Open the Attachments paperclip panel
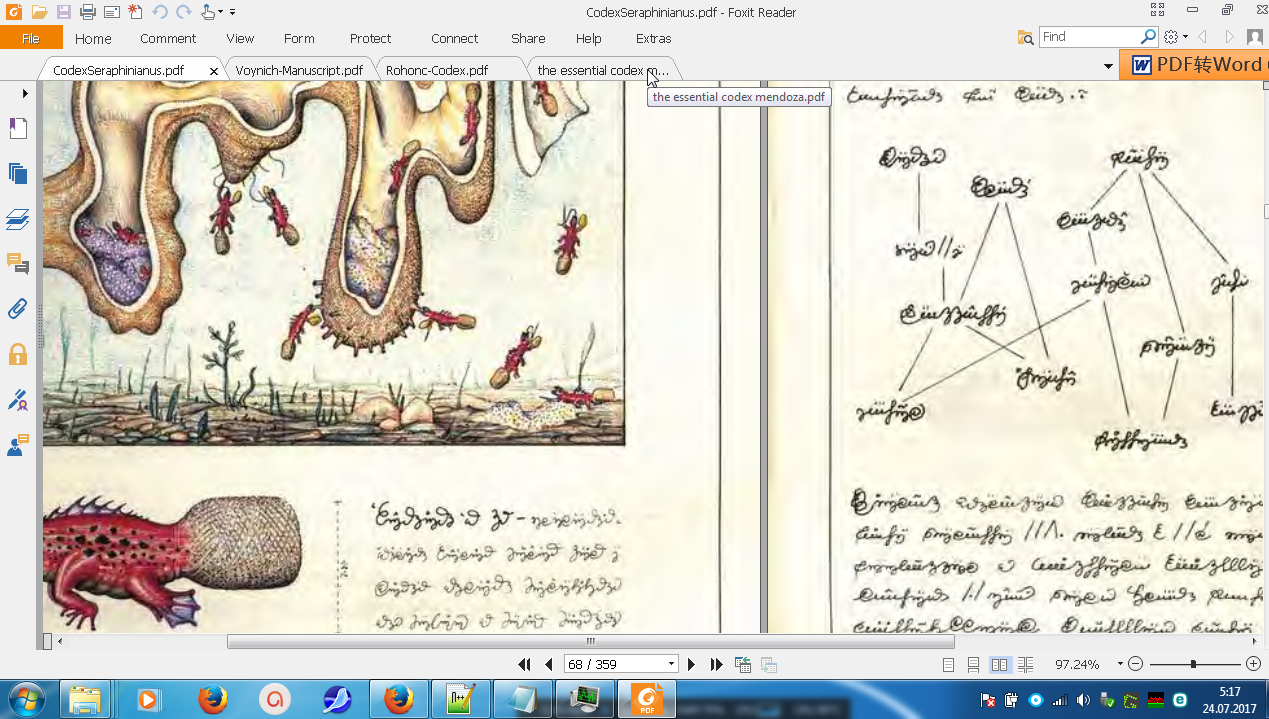This screenshot has height=719, width=1269. 18,308
